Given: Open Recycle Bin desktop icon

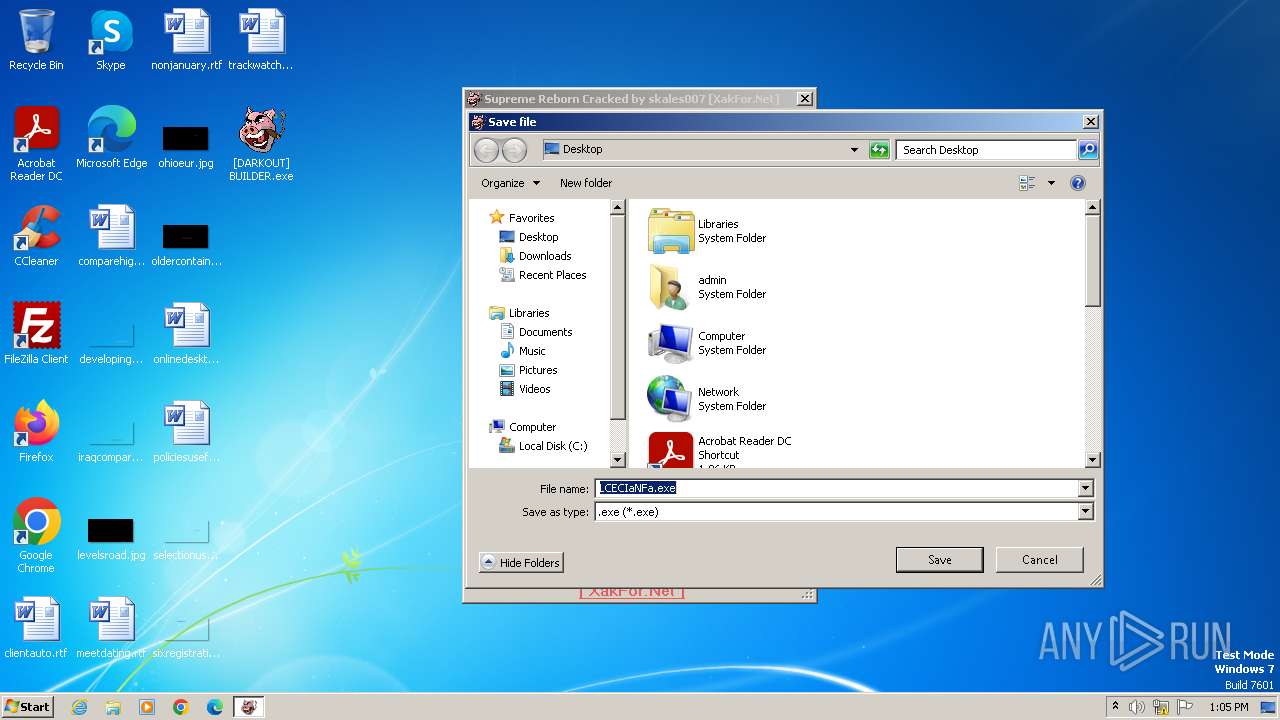Looking at the screenshot, I should [36, 40].
